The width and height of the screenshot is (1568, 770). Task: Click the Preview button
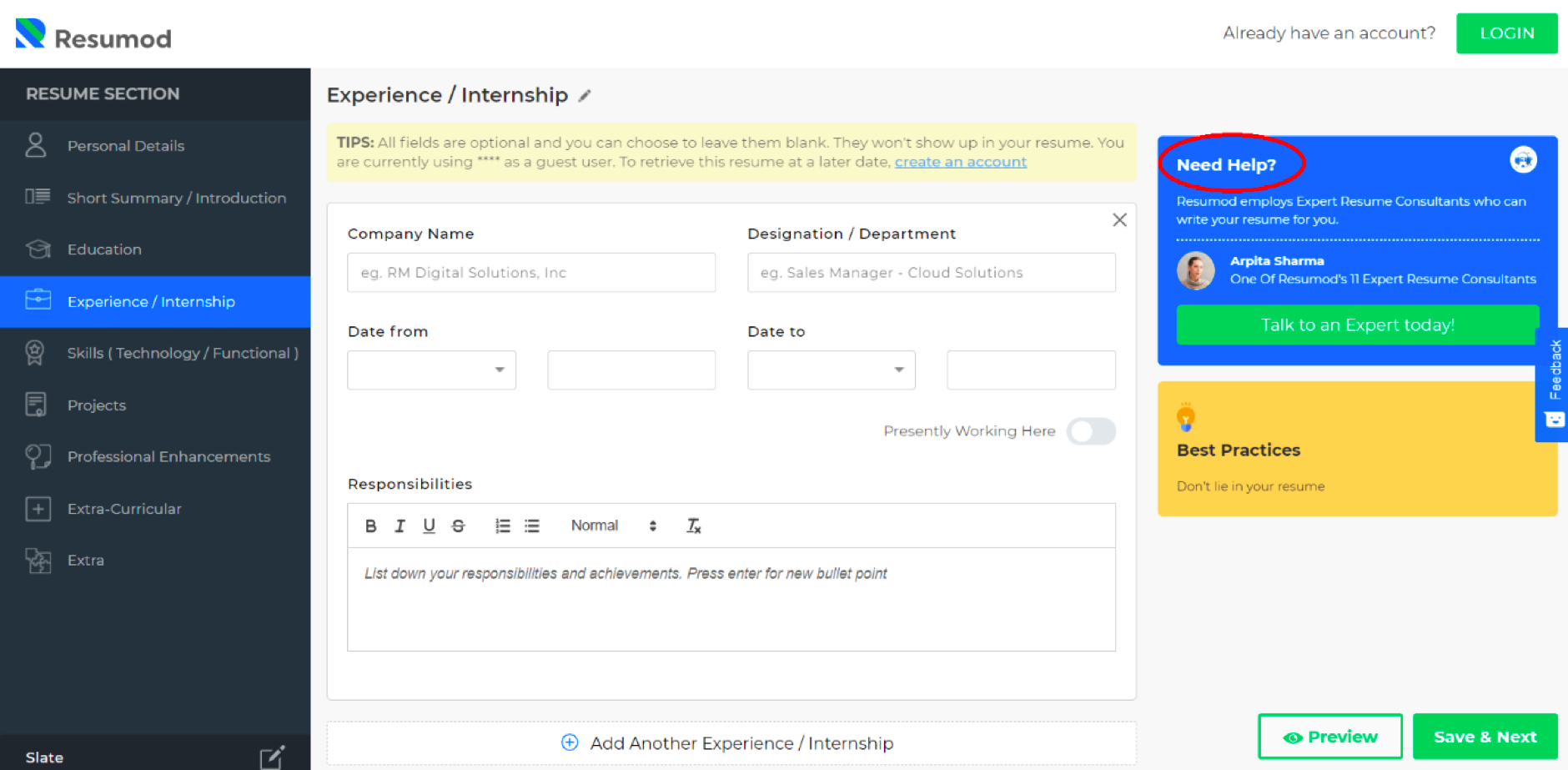click(1330, 737)
